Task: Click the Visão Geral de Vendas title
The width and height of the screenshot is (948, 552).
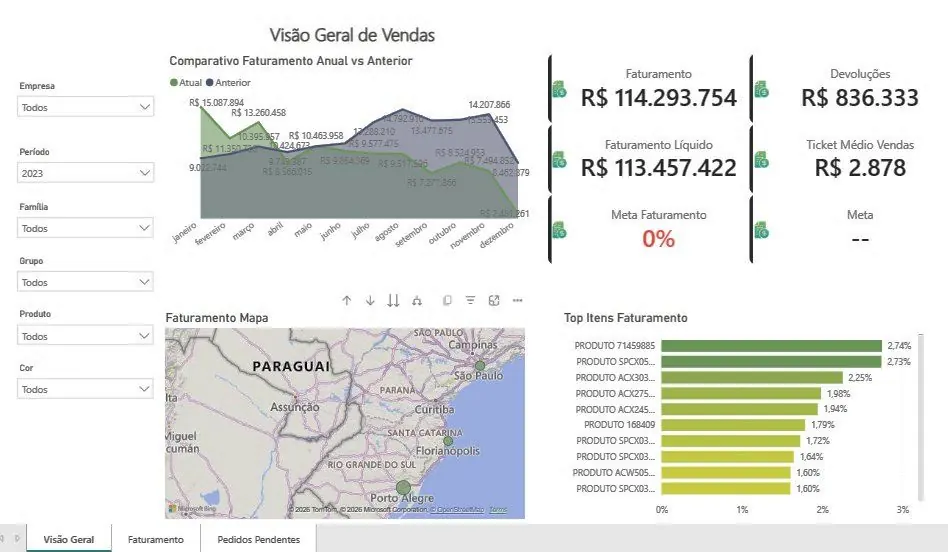Action: click(352, 35)
